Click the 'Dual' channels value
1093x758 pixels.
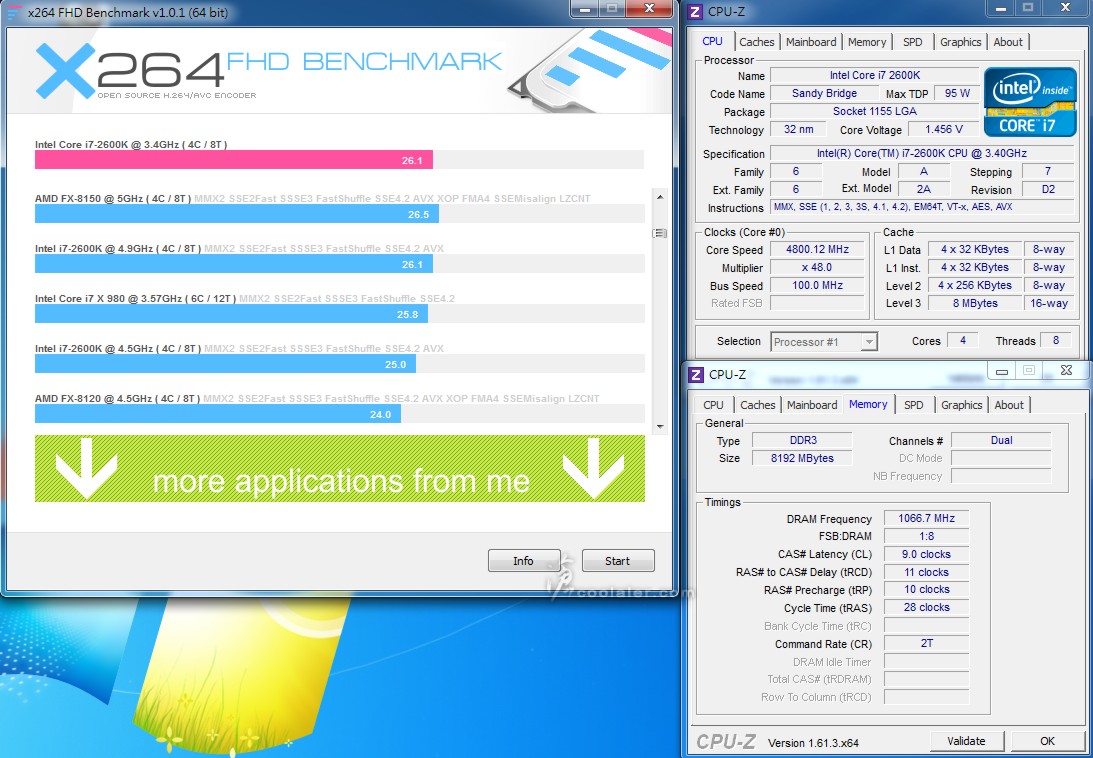[x=1001, y=441]
